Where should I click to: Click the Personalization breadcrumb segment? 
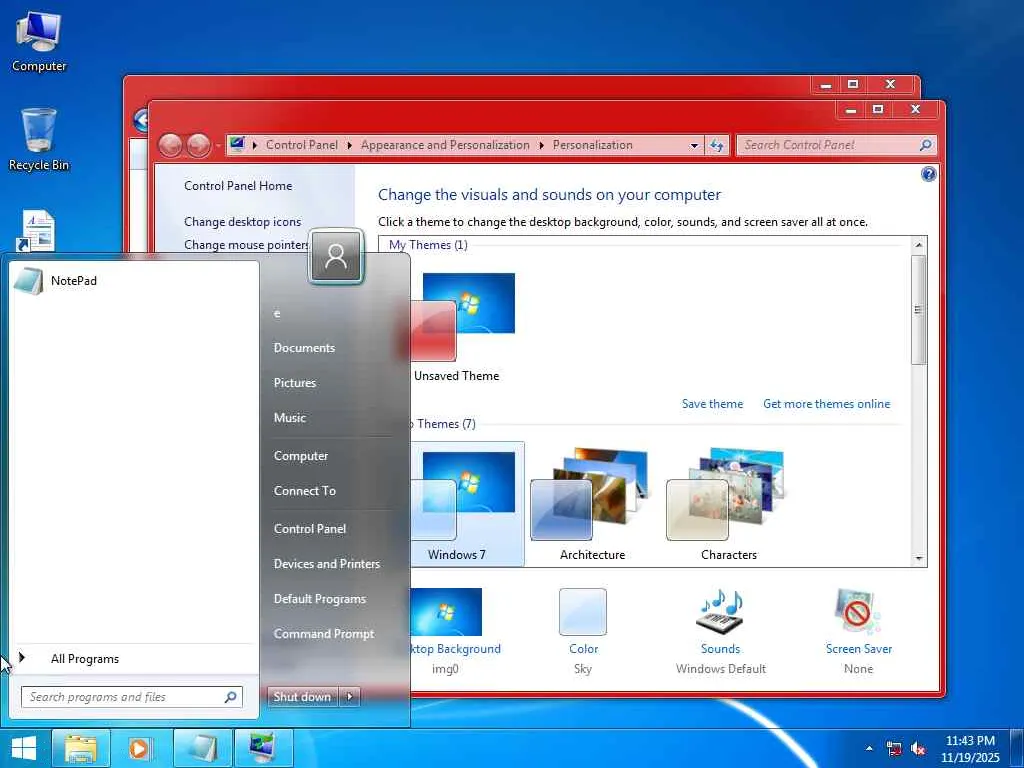point(592,145)
